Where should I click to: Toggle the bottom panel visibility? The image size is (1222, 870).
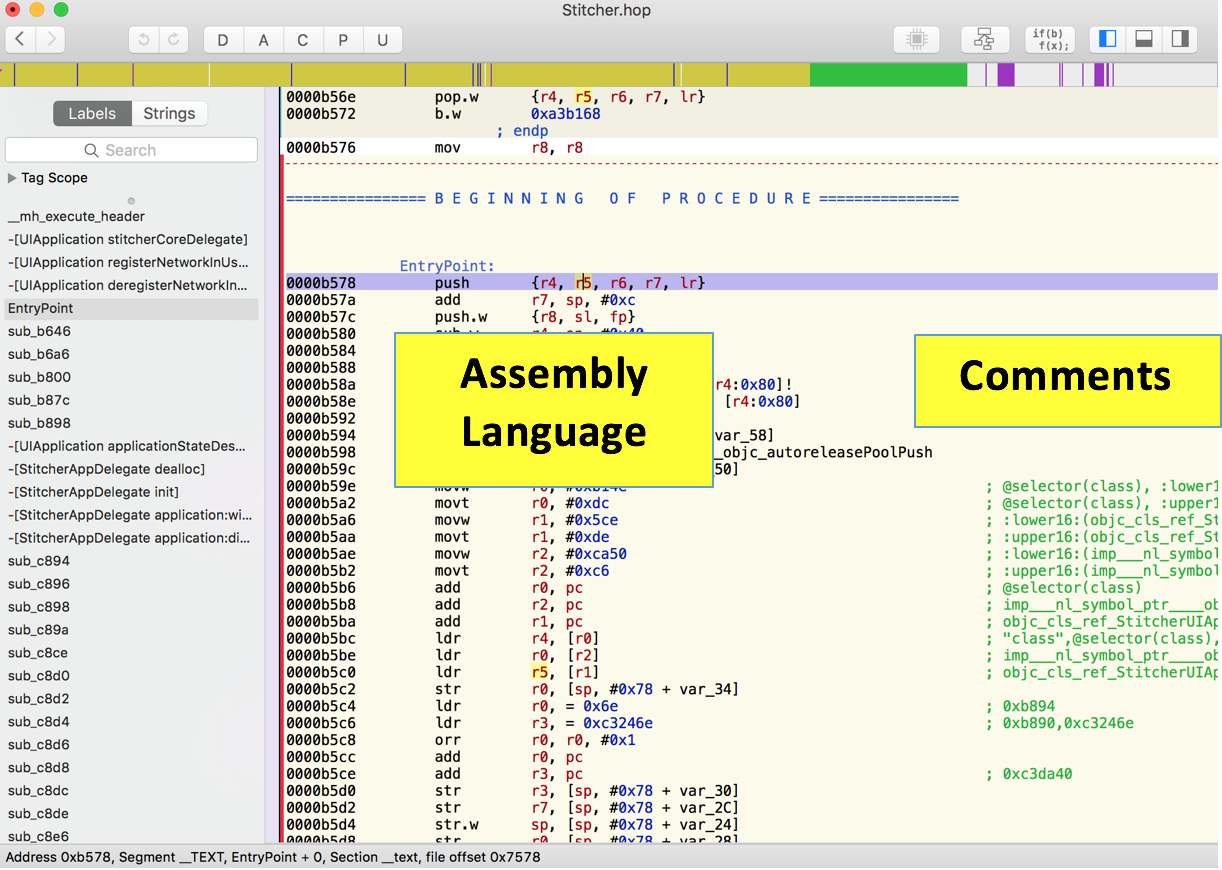[x=1144, y=39]
